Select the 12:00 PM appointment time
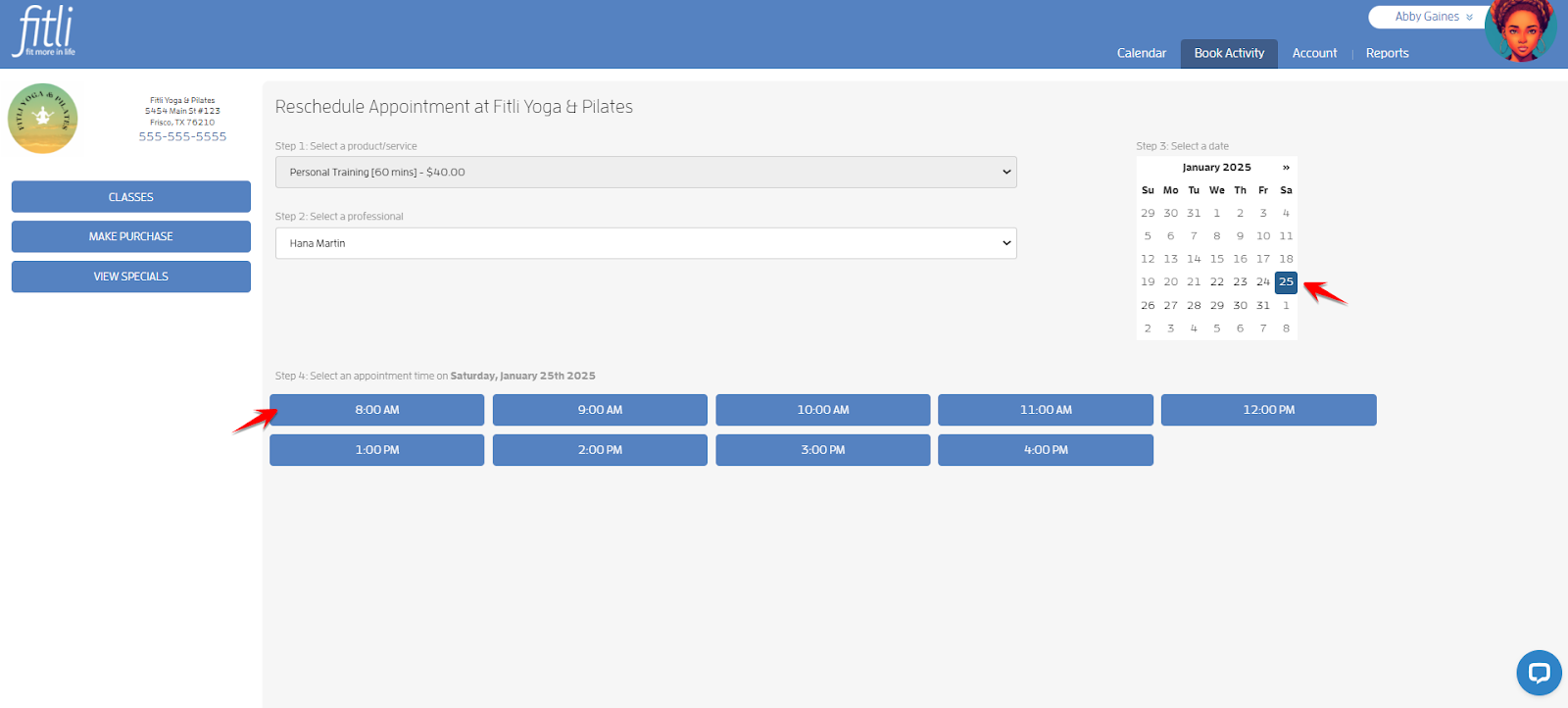 pyautogui.click(x=1269, y=410)
